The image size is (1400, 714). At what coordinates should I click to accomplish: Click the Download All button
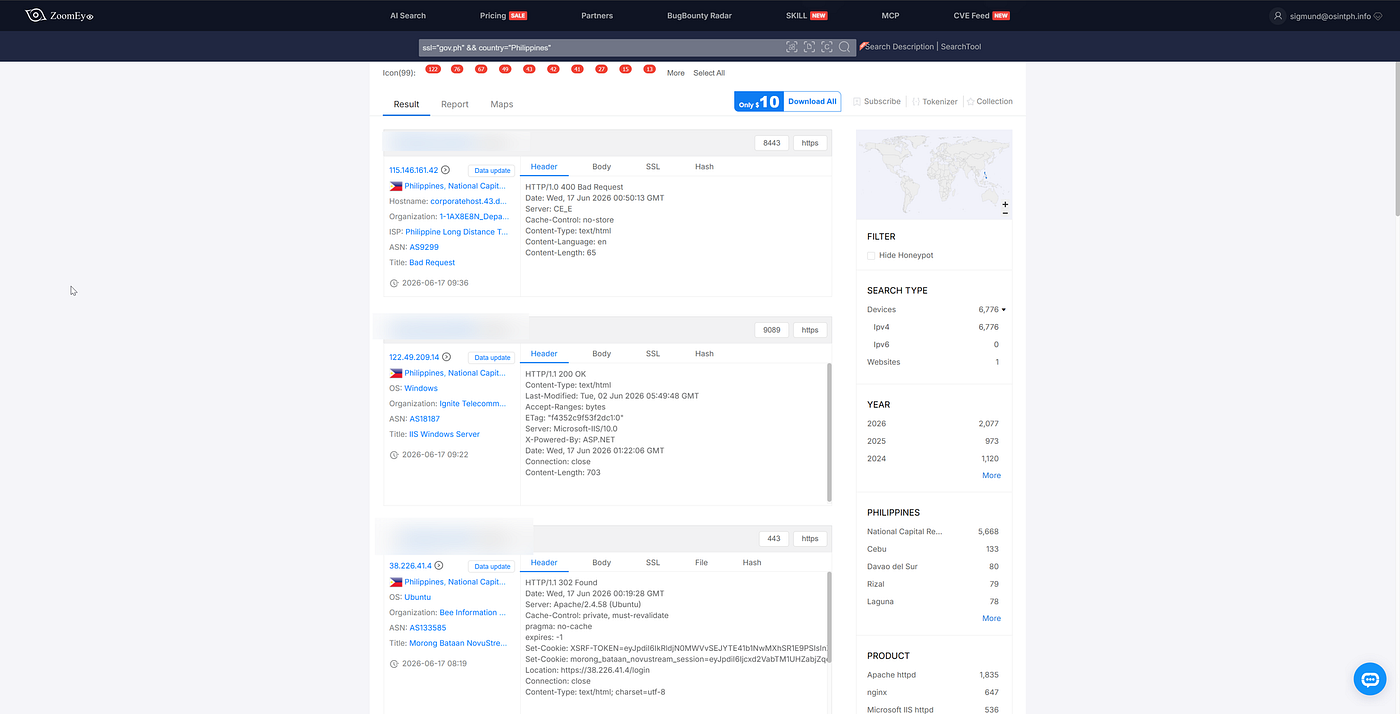(812, 102)
